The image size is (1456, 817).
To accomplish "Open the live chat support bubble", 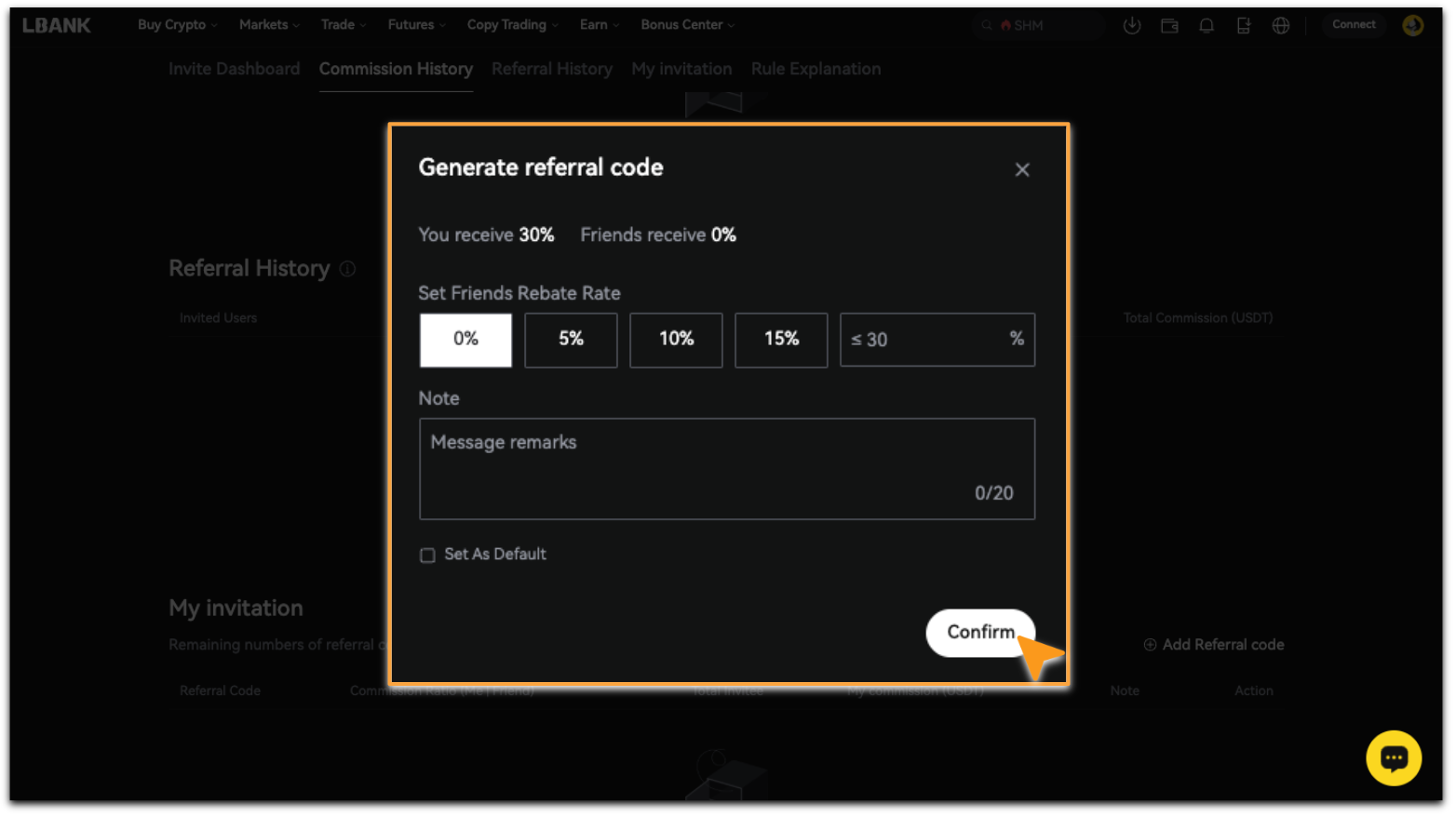I will pos(1393,758).
